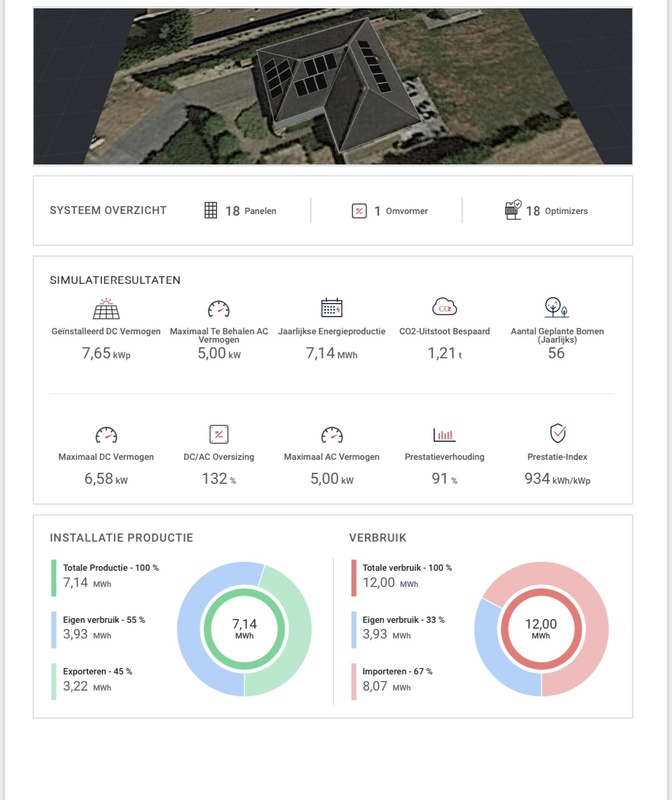Click the Prestatieverhouding label
The image size is (672, 800).
tap(444, 457)
